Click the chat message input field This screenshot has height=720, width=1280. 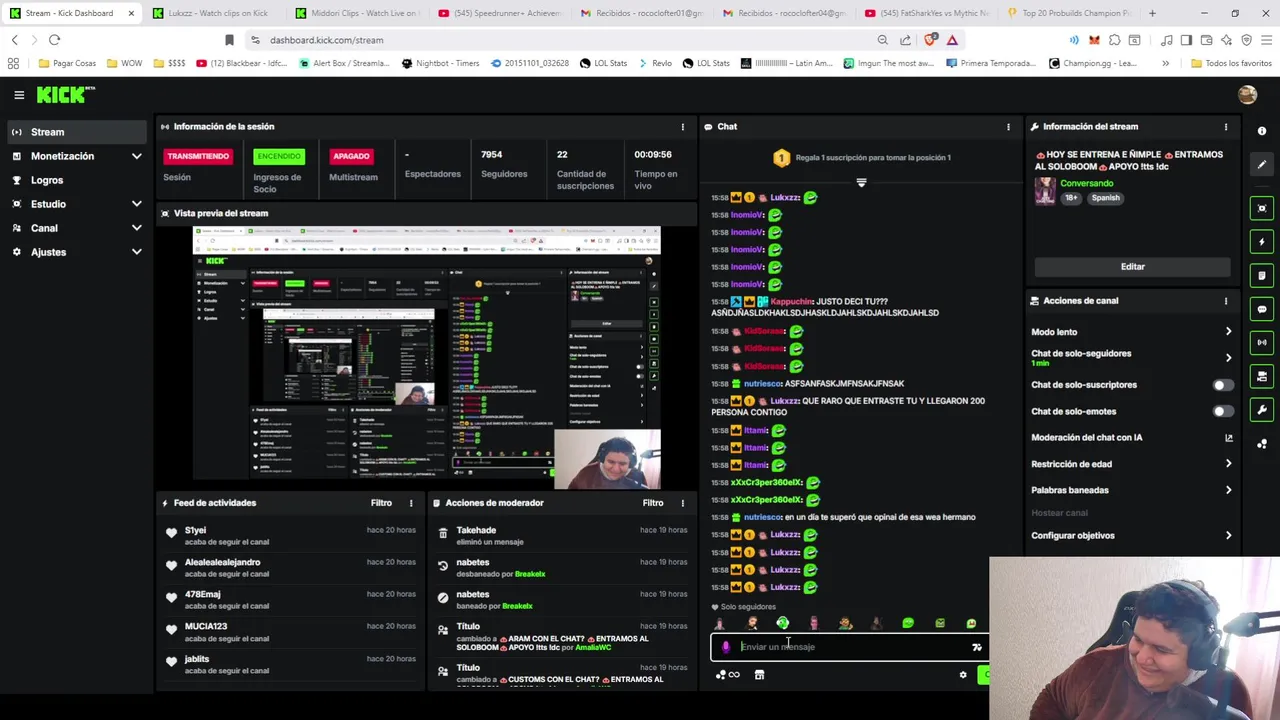coord(850,647)
